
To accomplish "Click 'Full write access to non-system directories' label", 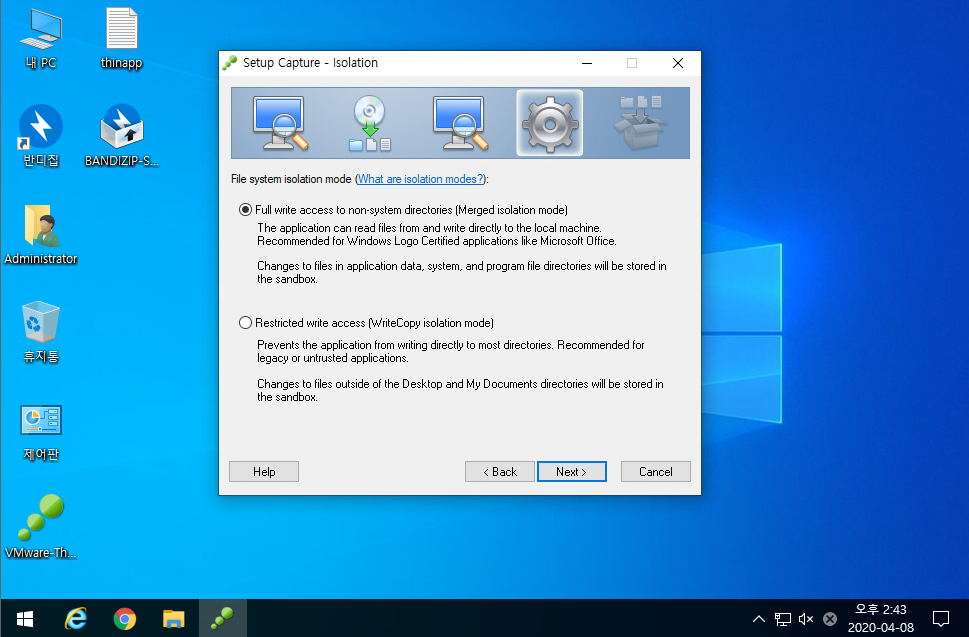I will [412, 210].
